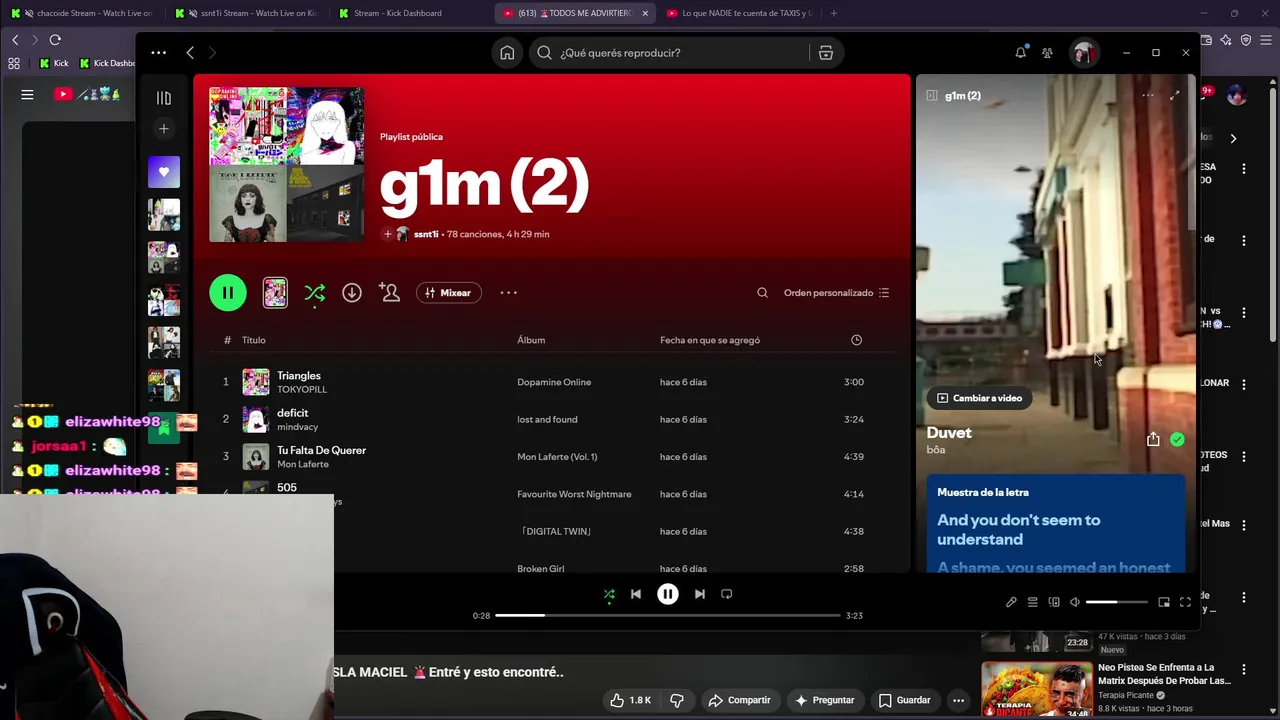
Task: Expand Now Playing view arrows icon
Action: click(1175, 96)
